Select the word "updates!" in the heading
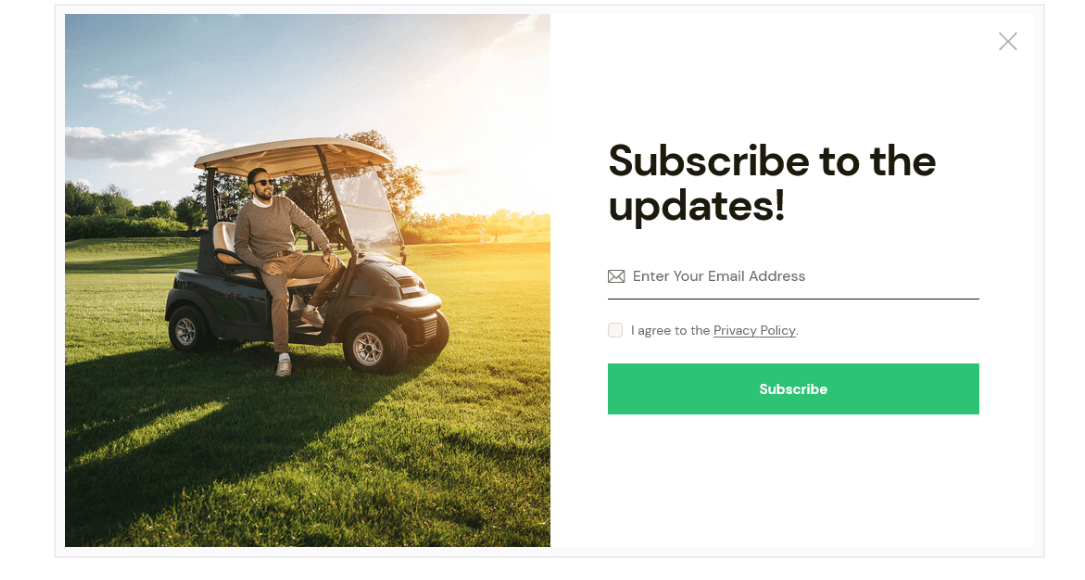The height and width of the screenshot is (580, 1085). [x=697, y=206]
